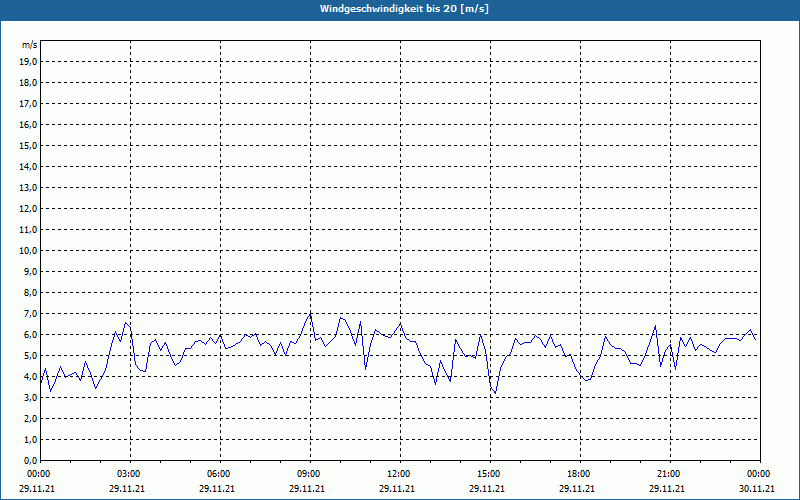Select the y-axis value "15,0"

click(28, 145)
